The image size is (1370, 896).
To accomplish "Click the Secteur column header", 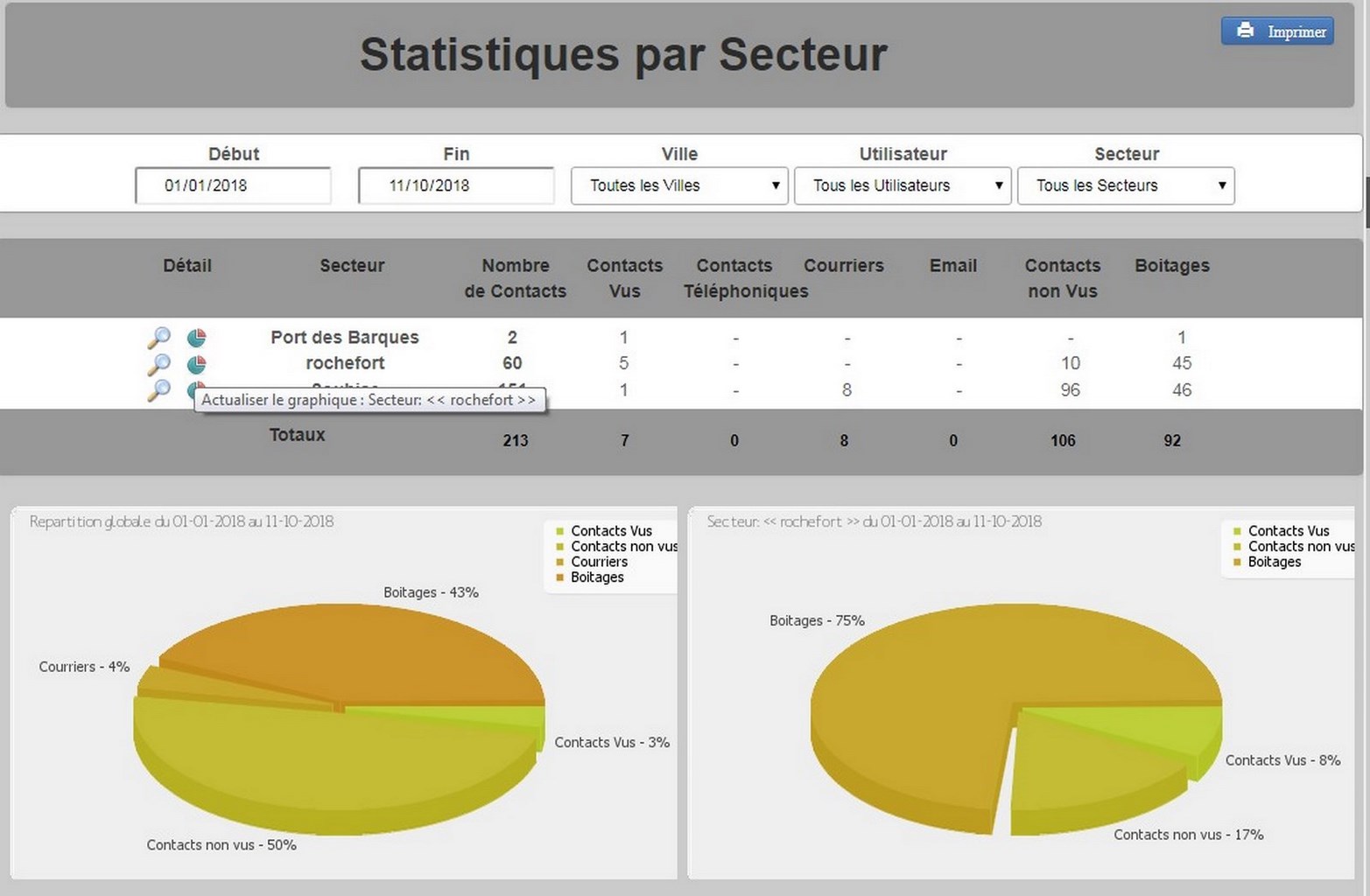I will coord(352,265).
